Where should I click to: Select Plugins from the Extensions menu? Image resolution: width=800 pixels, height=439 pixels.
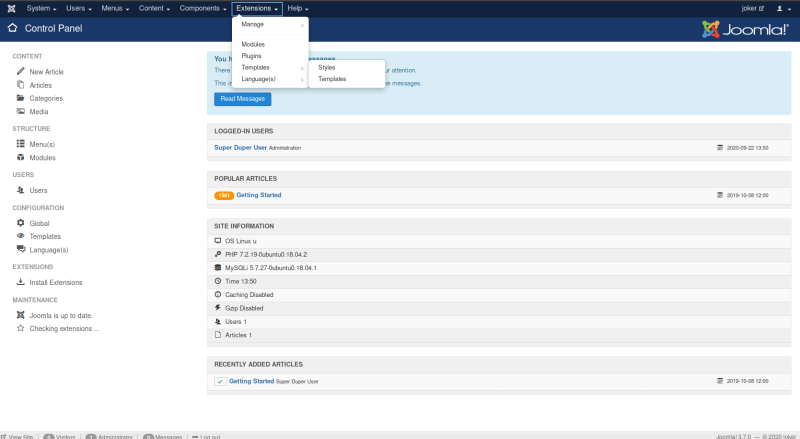pos(251,56)
